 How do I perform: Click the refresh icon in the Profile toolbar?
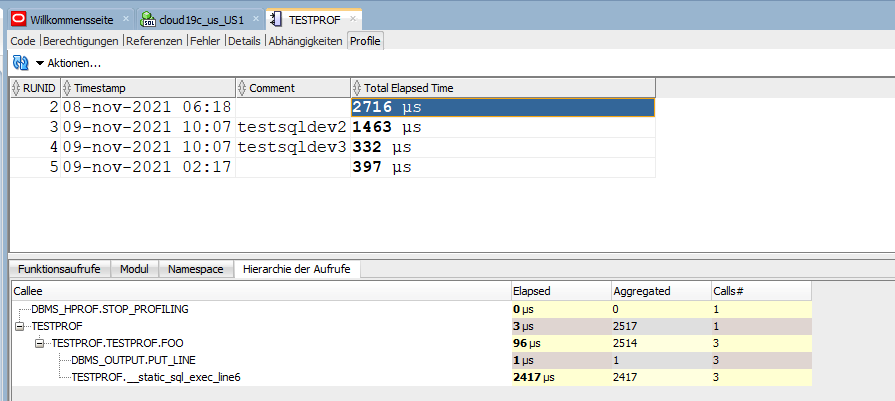tap(21, 63)
